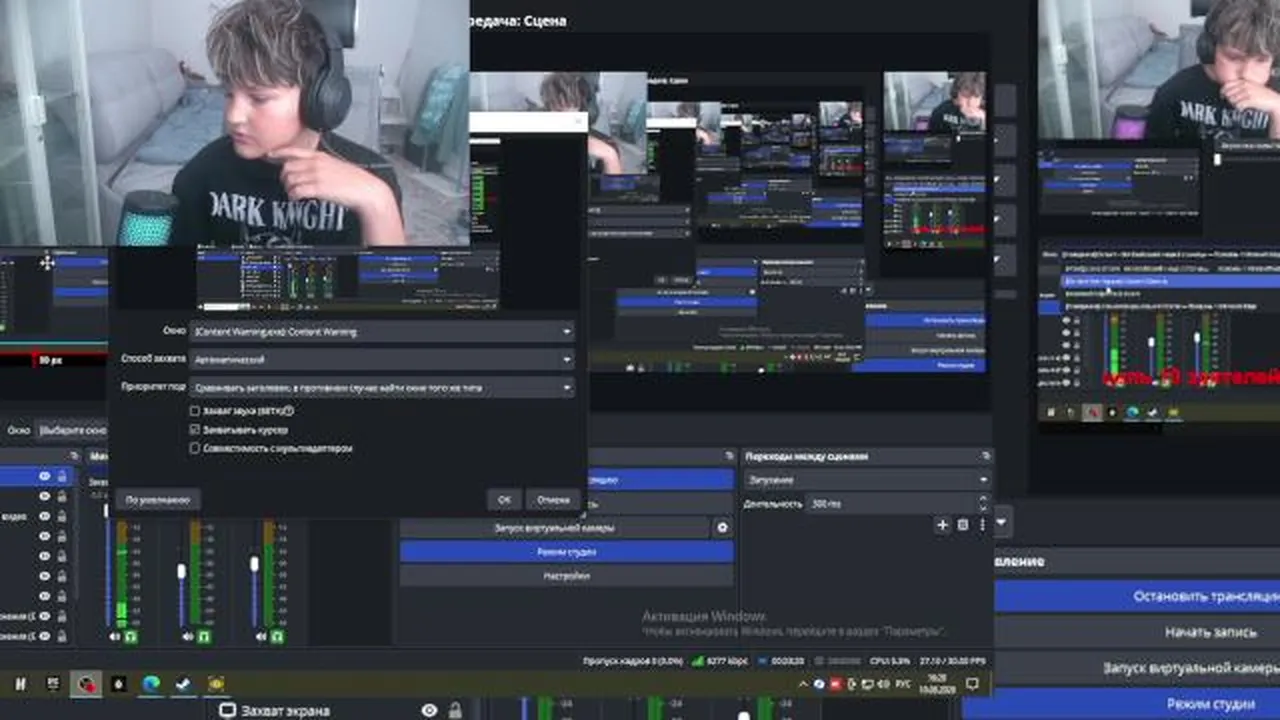Viewport: 1280px width, 720px height.
Task: Expand the Приоритет окна dropdown
Action: (384, 386)
